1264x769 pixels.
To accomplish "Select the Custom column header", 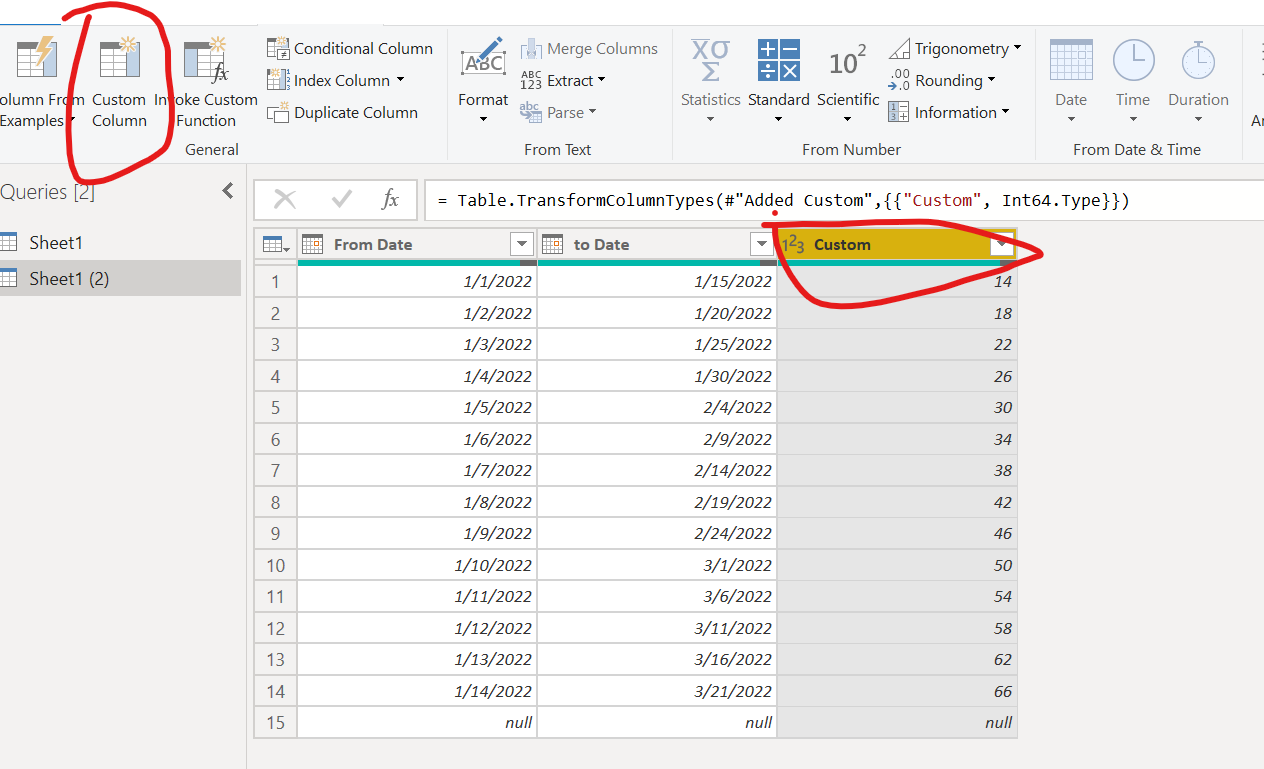I will [897, 244].
